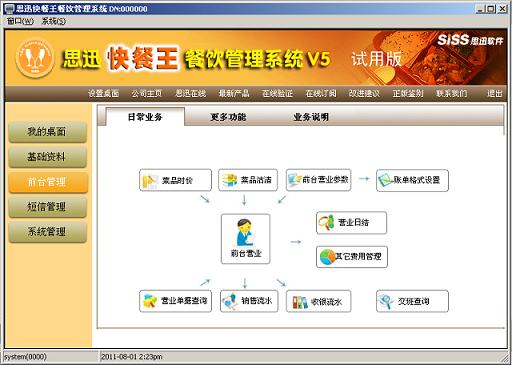Click 最新产品 in navigation bar
This screenshot has width=512, height=365.
tap(234, 94)
